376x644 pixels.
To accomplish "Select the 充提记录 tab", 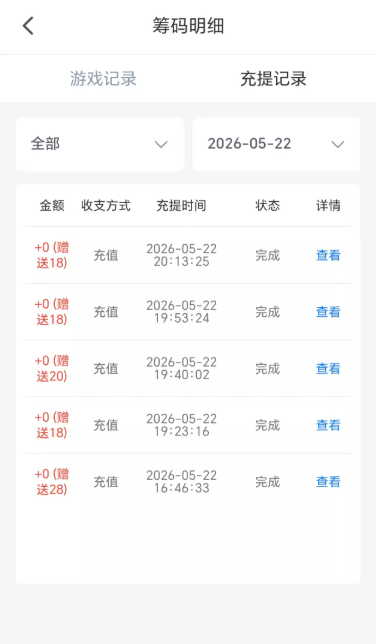I will [273, 78].
